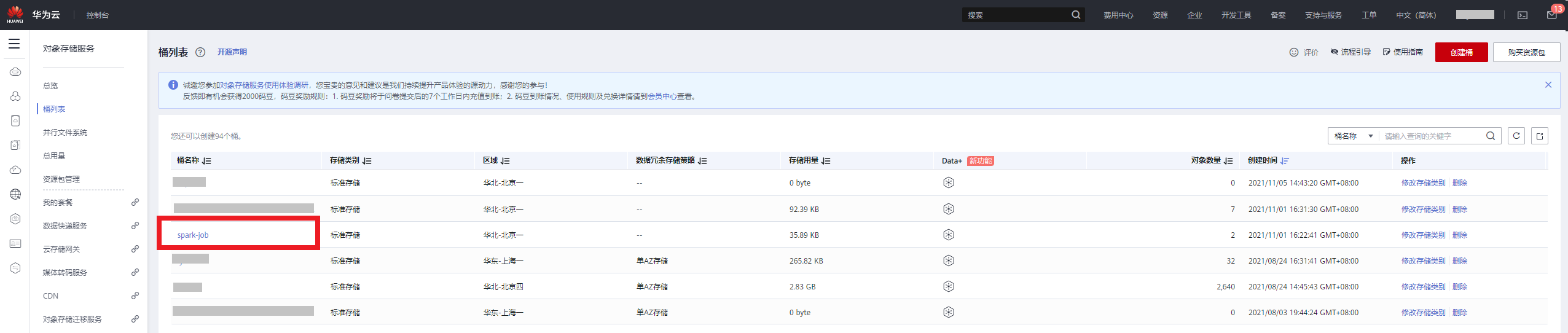Image resolution: width=1568 pixels, height=333 pixels.
Task: Dismiss the survey information banner
Action: (x=1548, y=85)
